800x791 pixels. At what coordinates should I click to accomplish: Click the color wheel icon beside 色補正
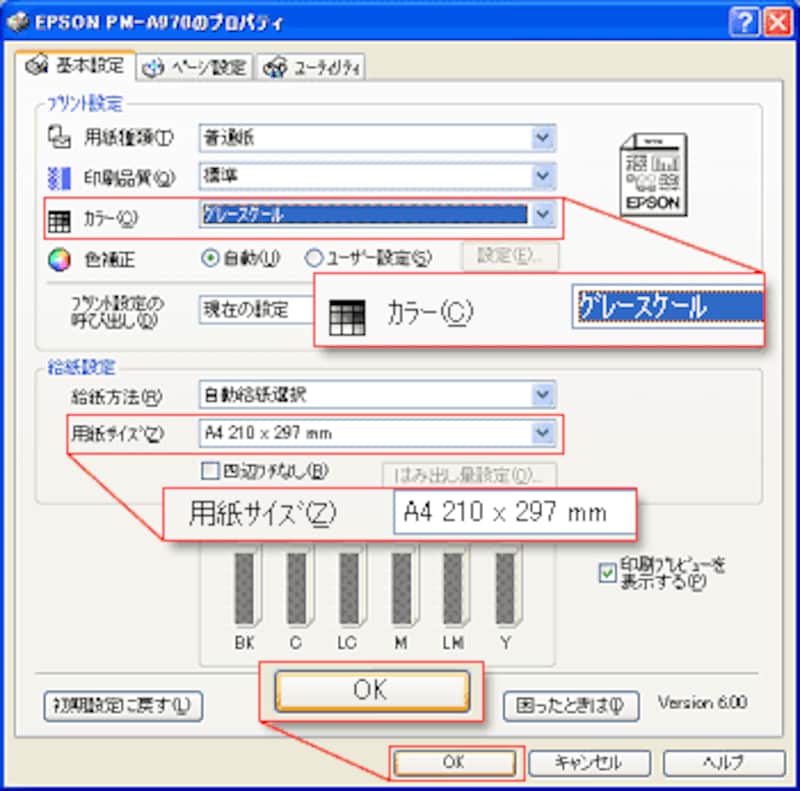point(59,260)
